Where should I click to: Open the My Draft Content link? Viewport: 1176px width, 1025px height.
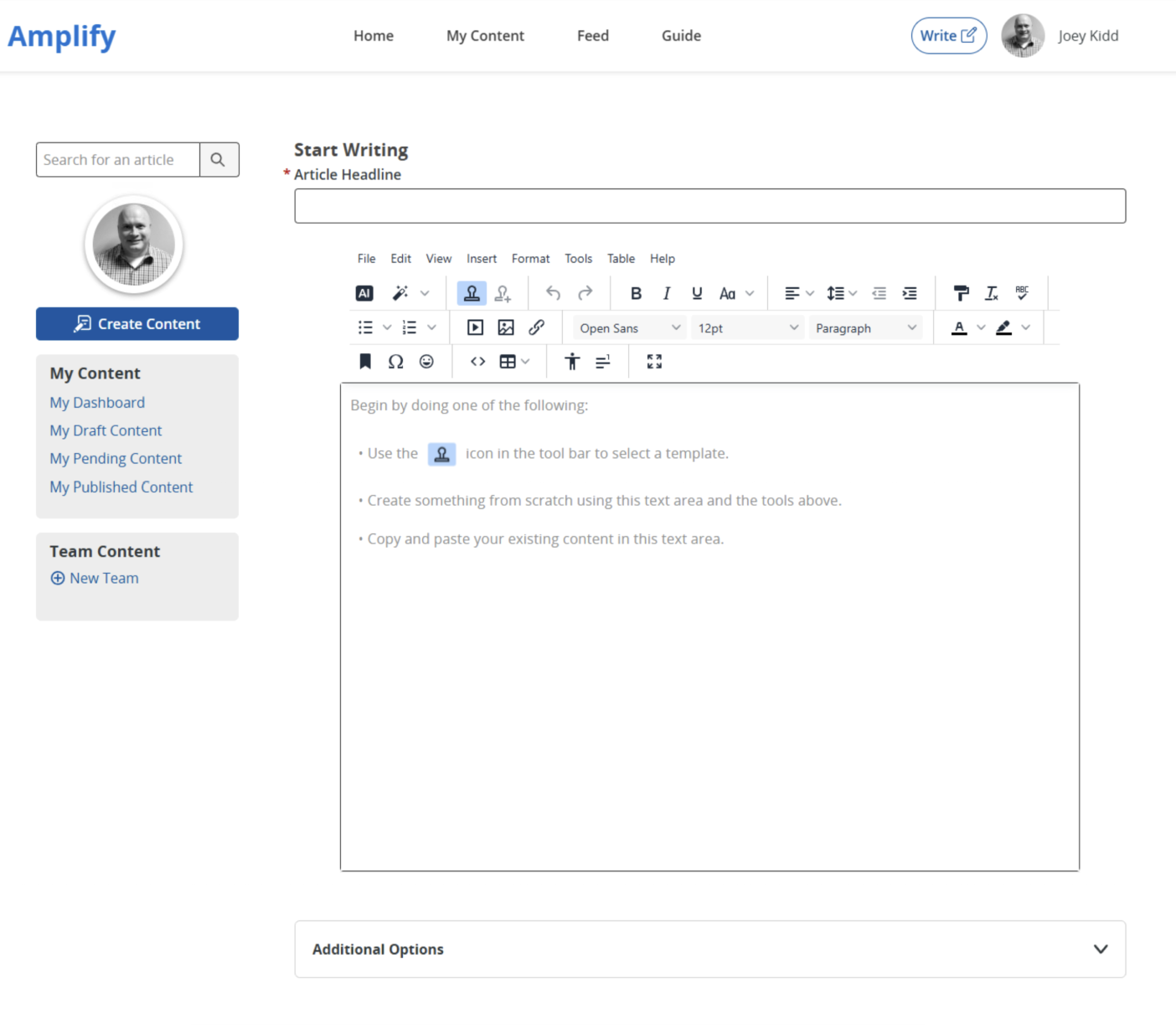pyautogui.click(x=106, y=430)
